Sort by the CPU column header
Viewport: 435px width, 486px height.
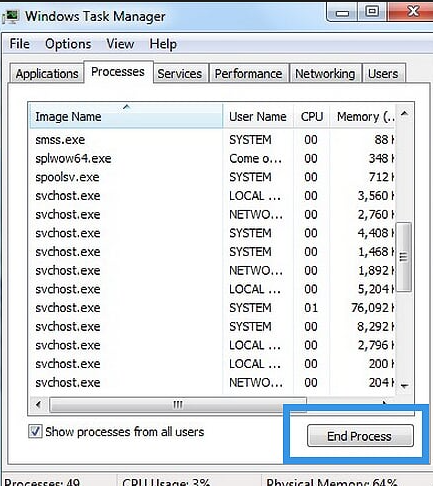311,116
